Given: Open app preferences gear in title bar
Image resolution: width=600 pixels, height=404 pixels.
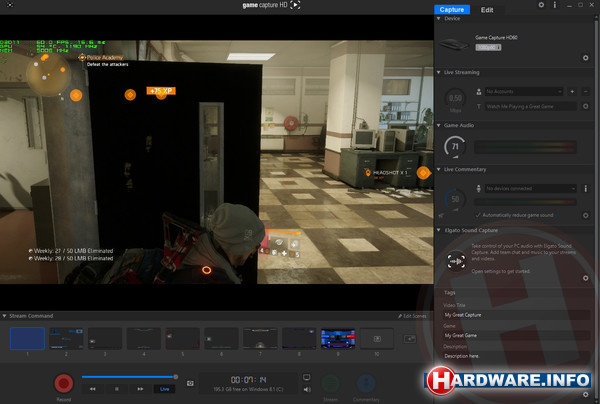Looking at the screenshot, I should pyautogui.click(x=541, y=5).
